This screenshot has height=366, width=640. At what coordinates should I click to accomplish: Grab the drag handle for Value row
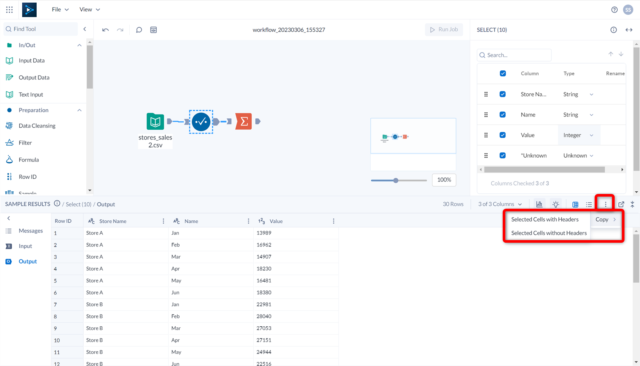(486, 135)
